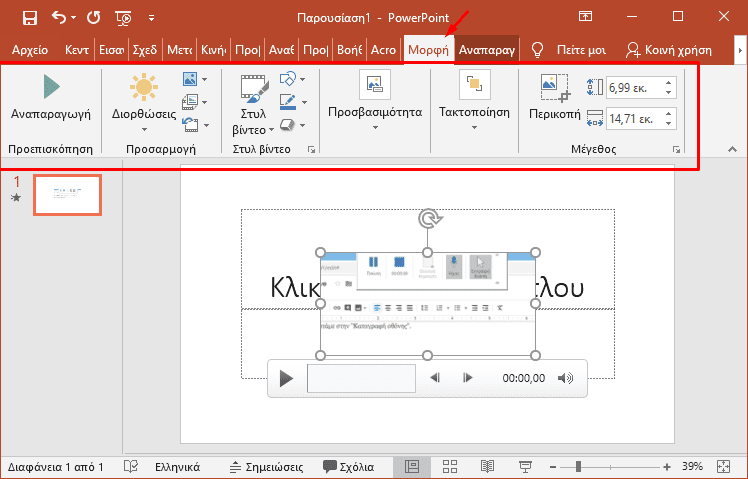Image resolution: width=748 pixels, height=479 pixels.
Task: Increase video height with up stepper
Action: tap(669, 83)
